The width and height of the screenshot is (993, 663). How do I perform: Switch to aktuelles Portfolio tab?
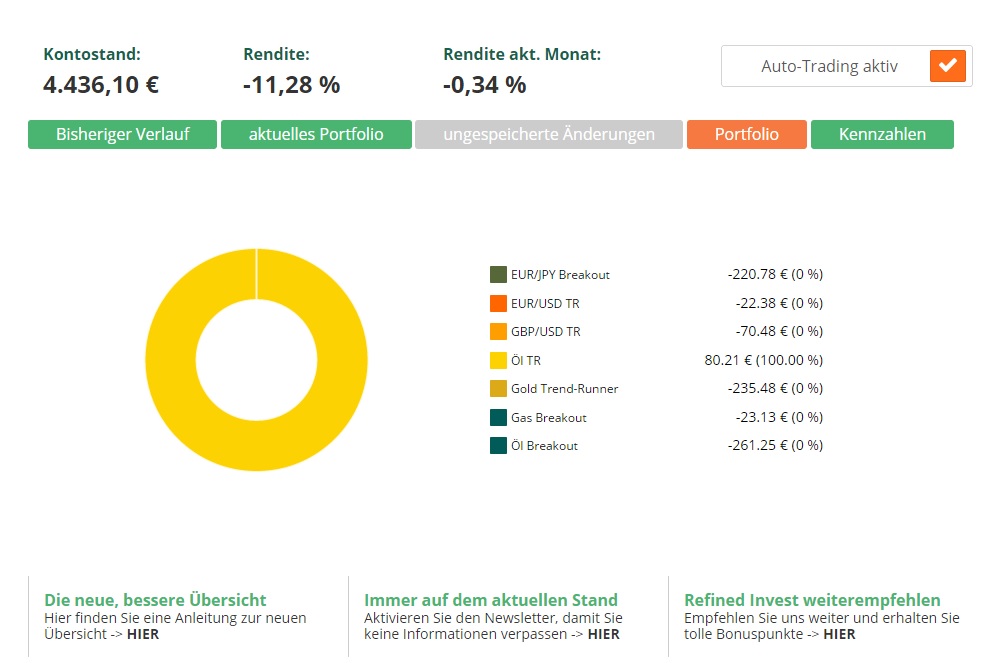pos(316,134)
